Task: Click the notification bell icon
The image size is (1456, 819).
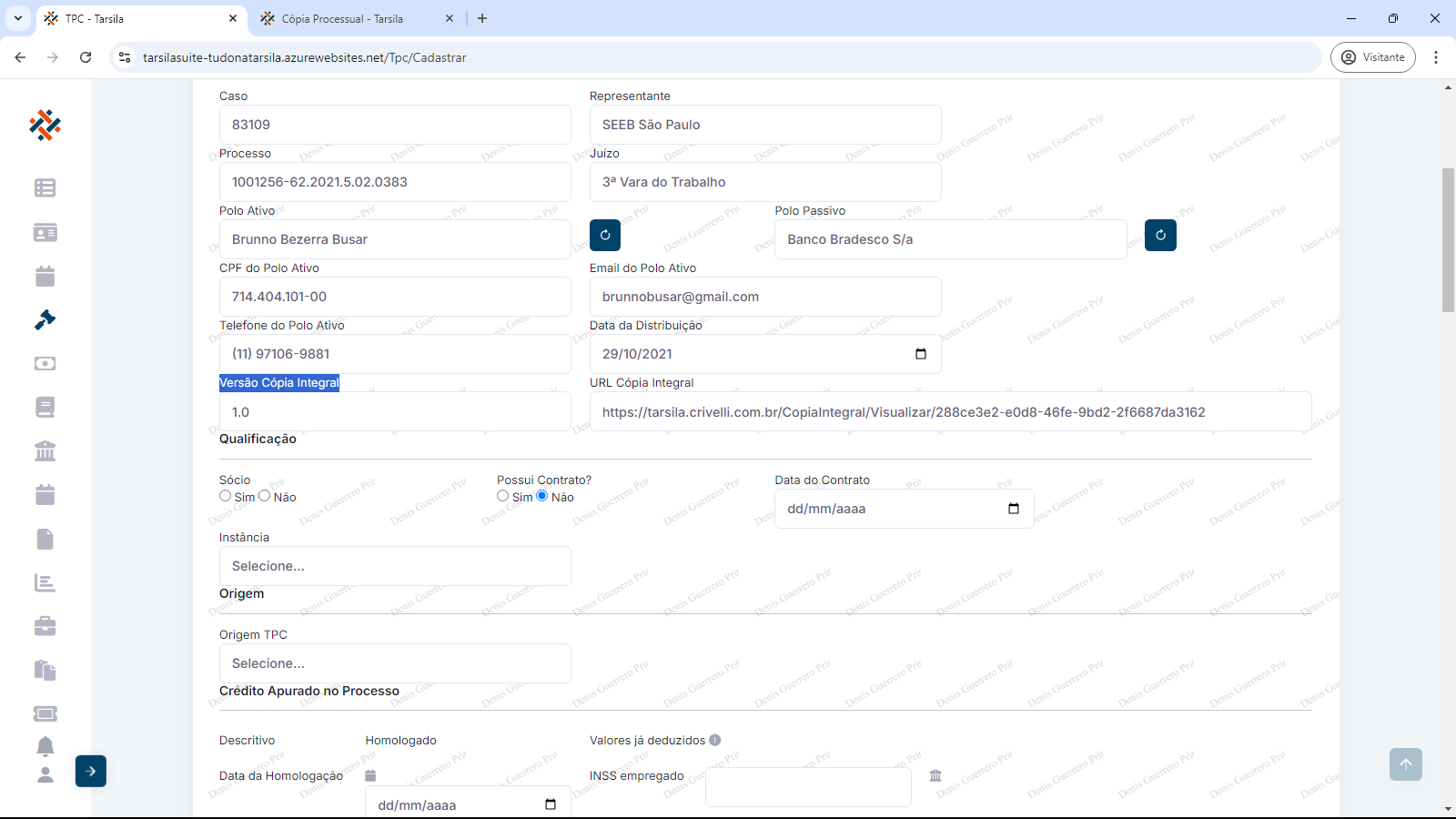Action: 45,746
